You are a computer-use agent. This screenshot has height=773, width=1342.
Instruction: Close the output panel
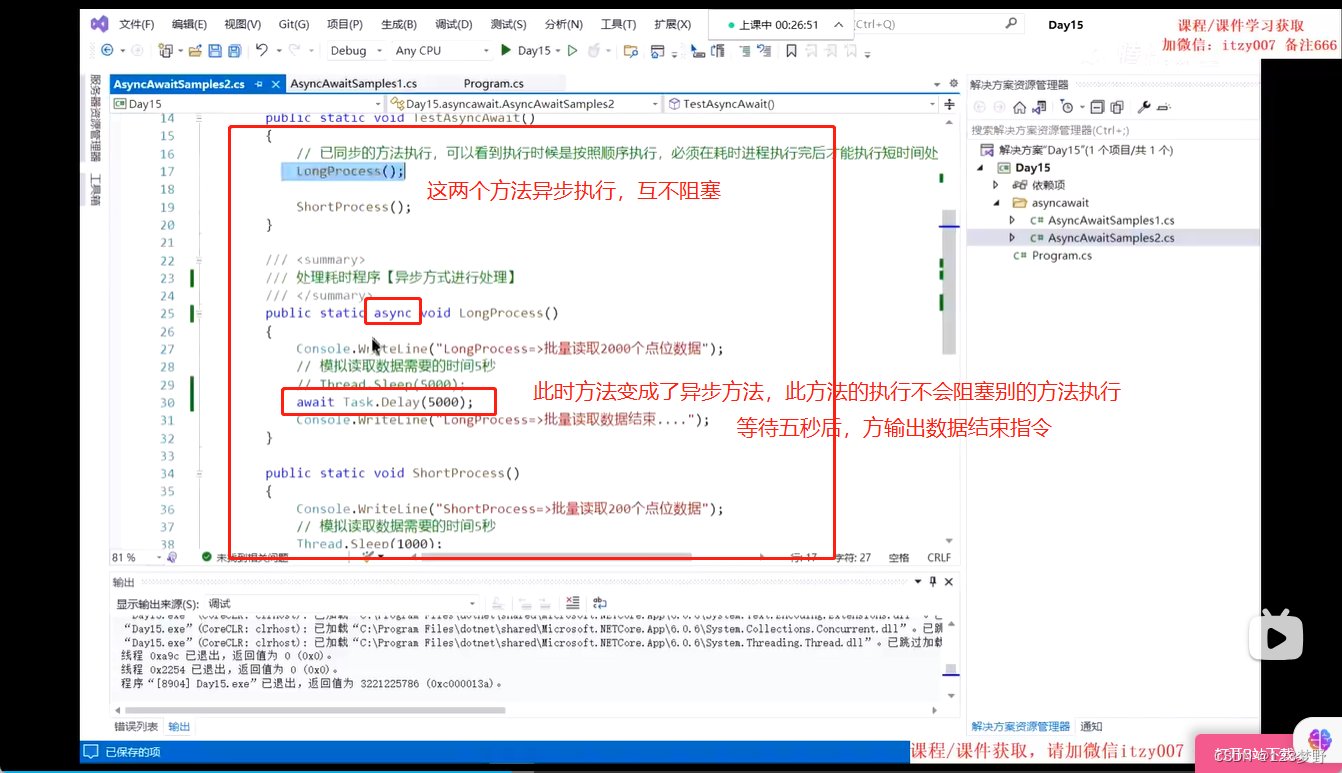[949, 582]
